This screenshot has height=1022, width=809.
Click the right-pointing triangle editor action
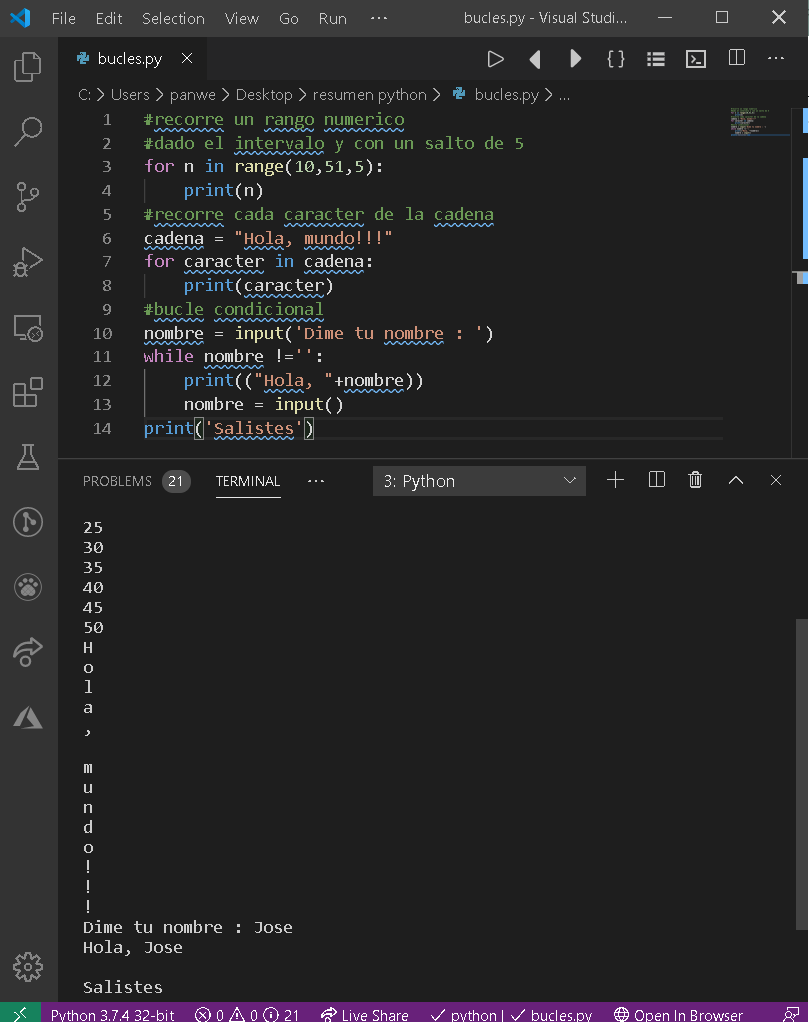tap(575, 59)
